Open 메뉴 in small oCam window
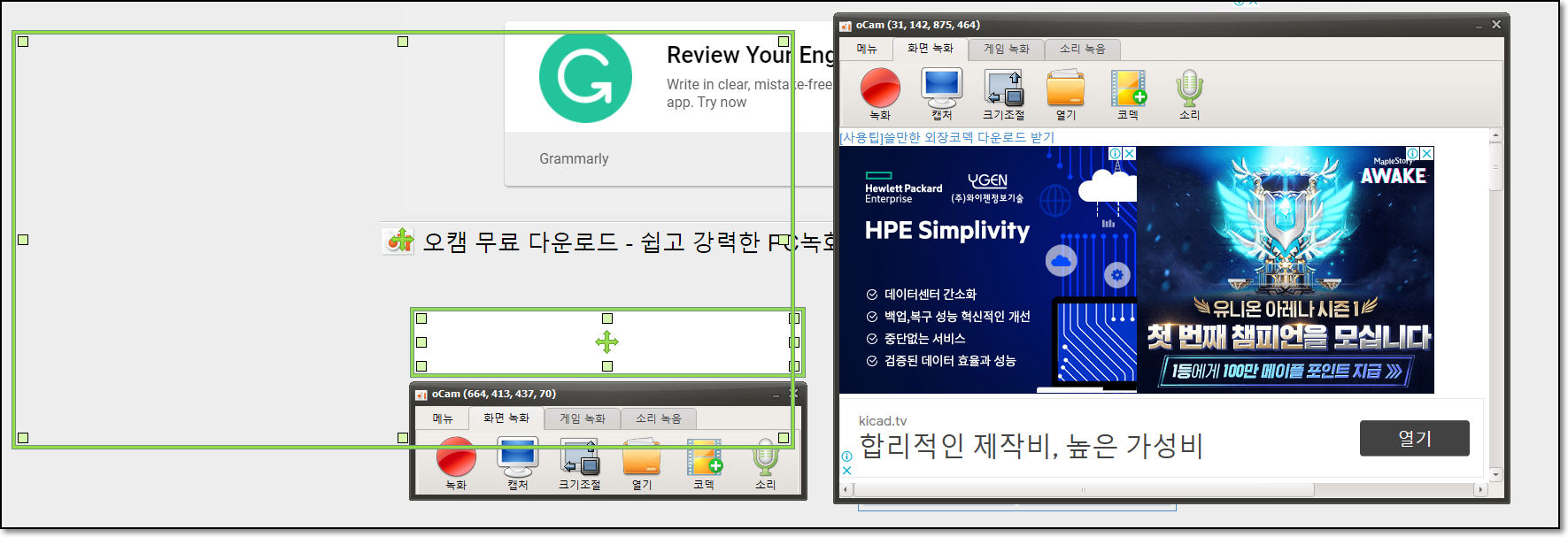This screenshot has height=537, width=1568. coord(443,418)
